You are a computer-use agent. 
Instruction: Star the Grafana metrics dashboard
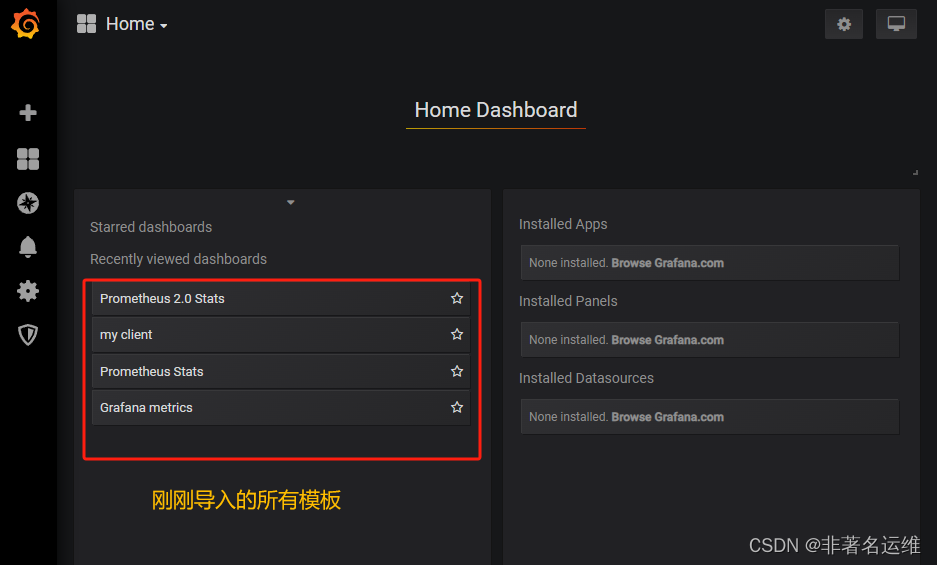(x=457, y=407)
